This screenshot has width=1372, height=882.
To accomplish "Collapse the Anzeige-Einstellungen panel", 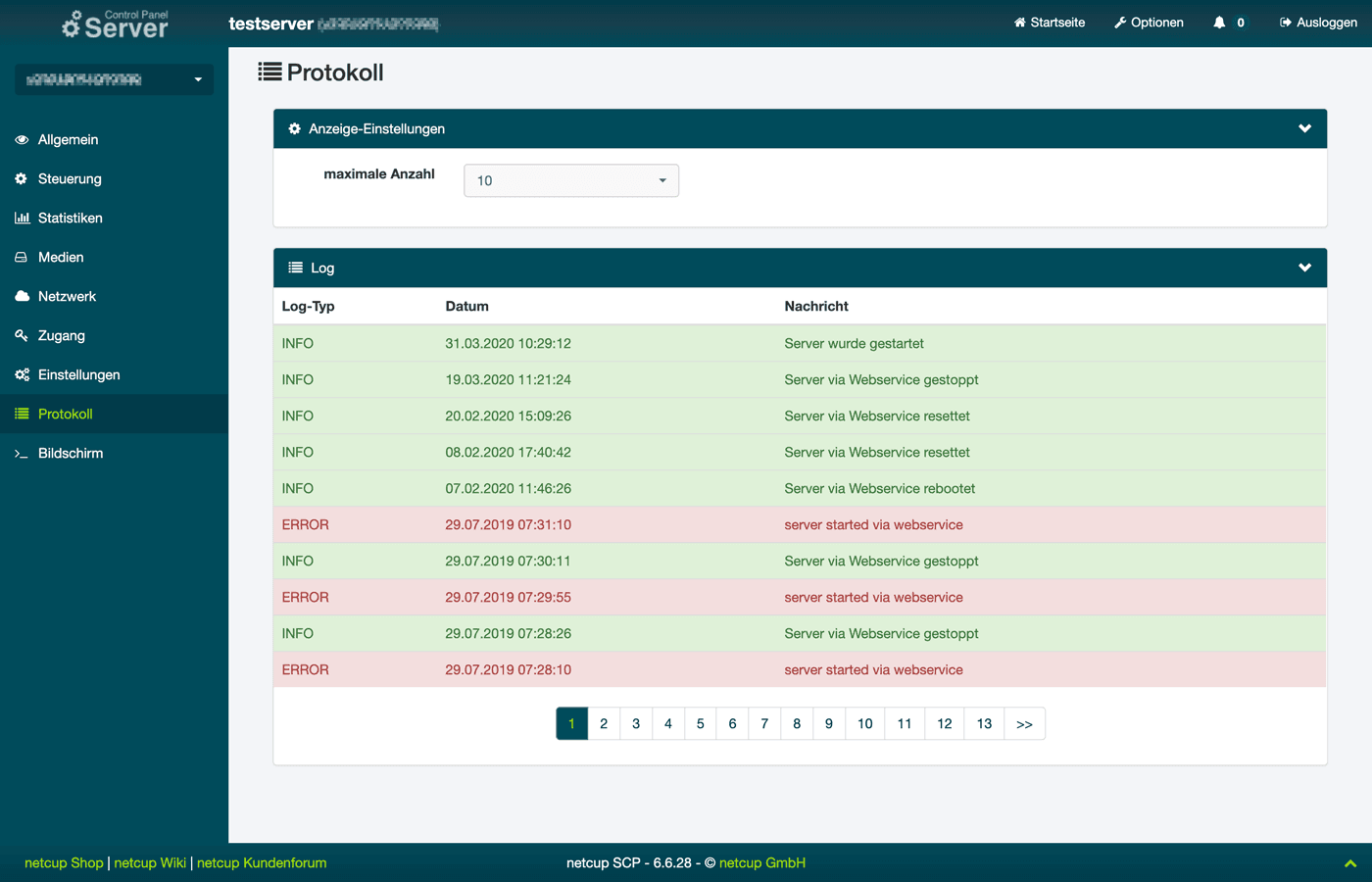I will (x=1304, y=128).
